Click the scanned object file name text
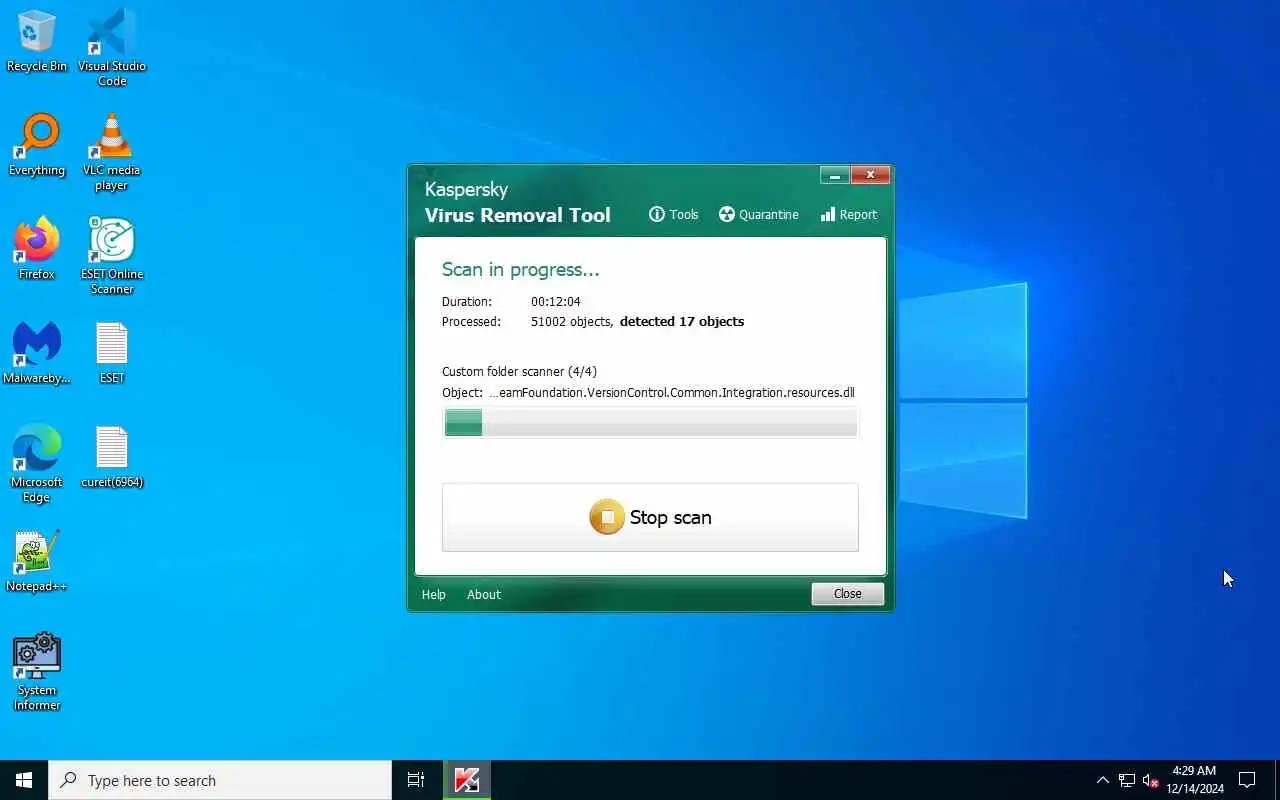Image resolution: width=1280 pixels, height=800 pixels. tap(671, 393)
